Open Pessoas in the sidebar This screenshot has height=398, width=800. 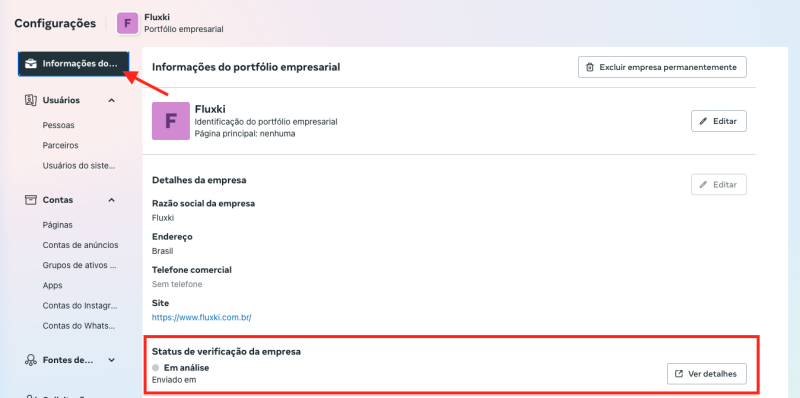[59, 125]
